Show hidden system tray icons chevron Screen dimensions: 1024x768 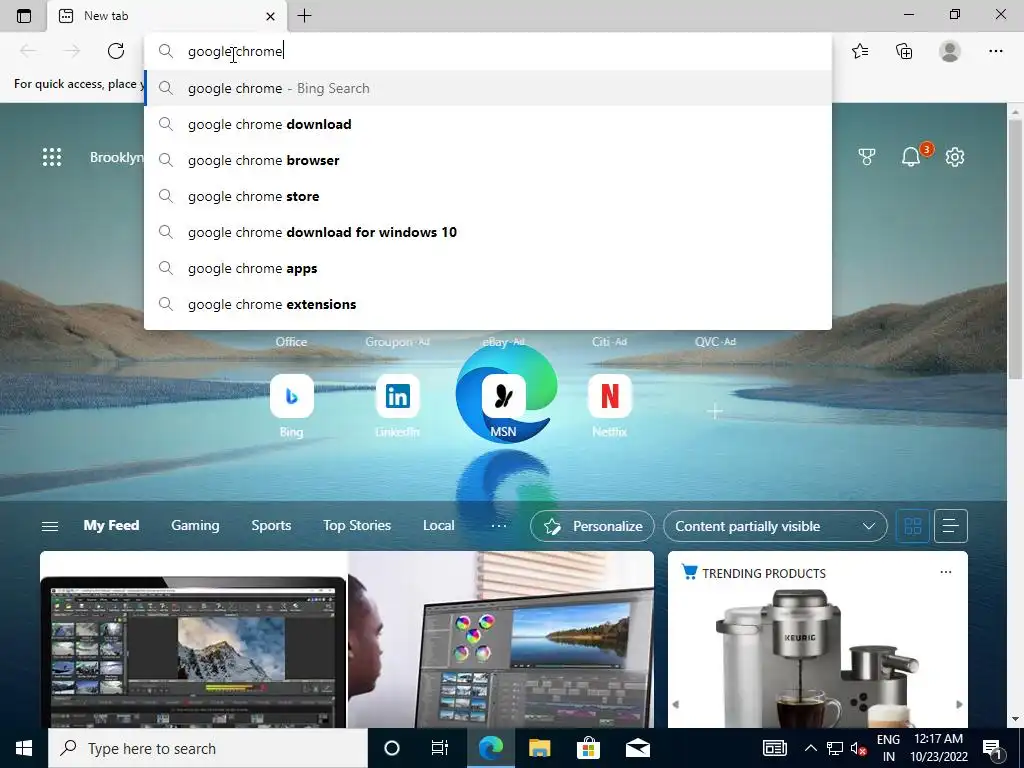[810, 748]
